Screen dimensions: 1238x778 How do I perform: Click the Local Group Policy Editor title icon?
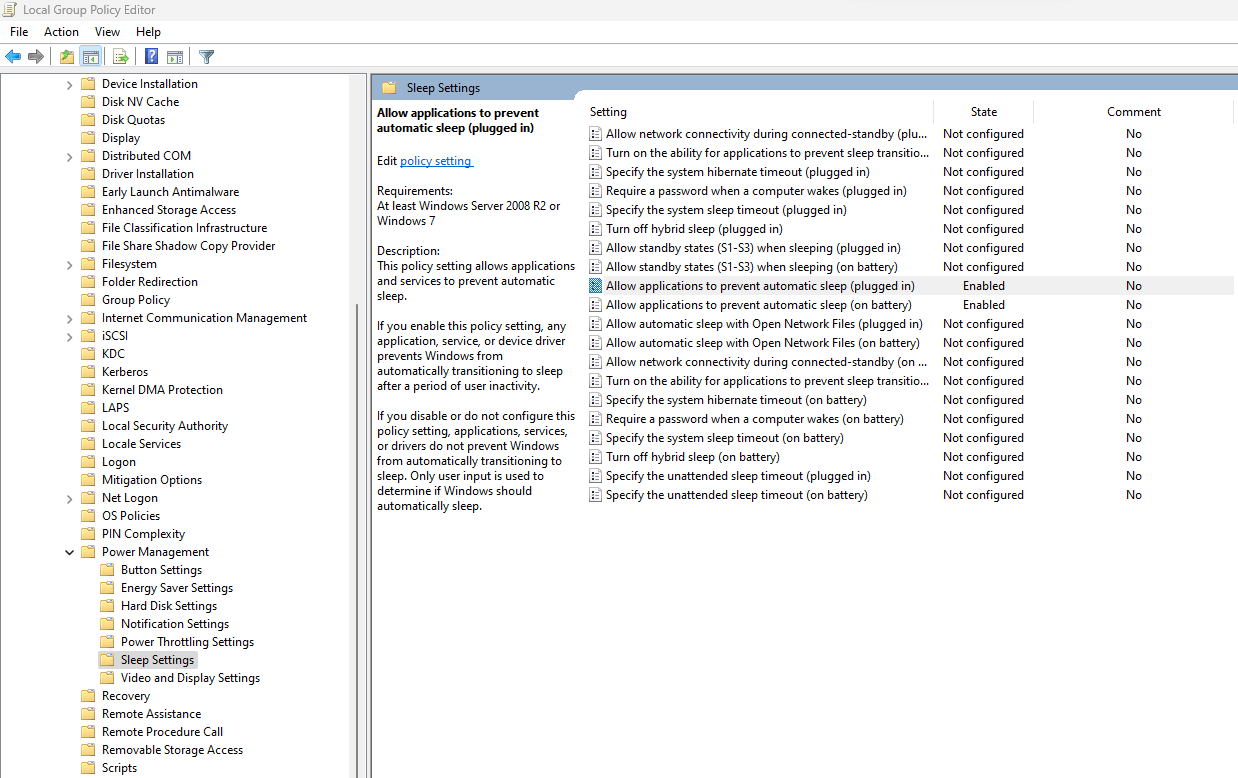tap(11, 10)
